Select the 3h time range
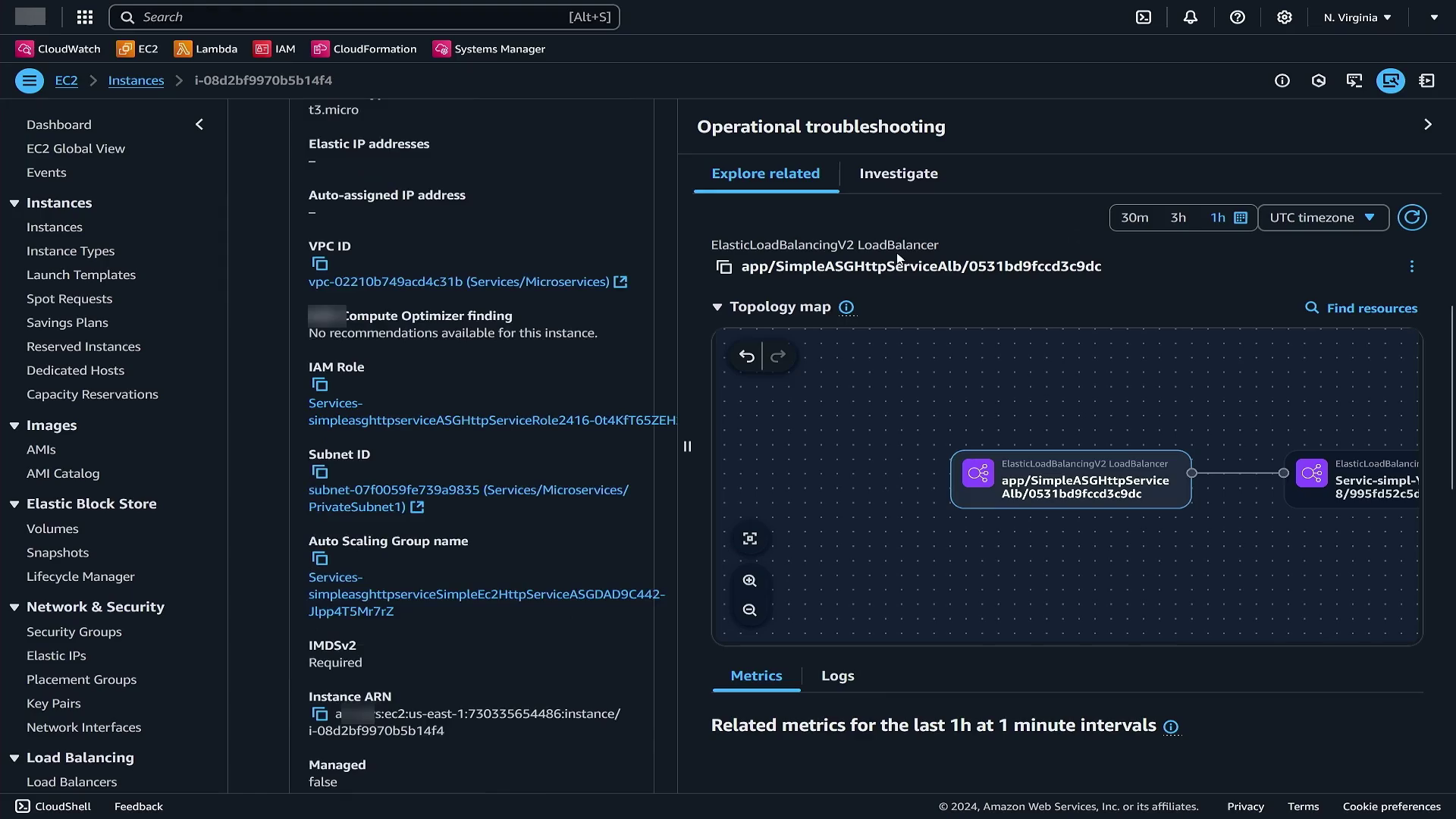The image size is (1456, 819). pos(1178,218)
